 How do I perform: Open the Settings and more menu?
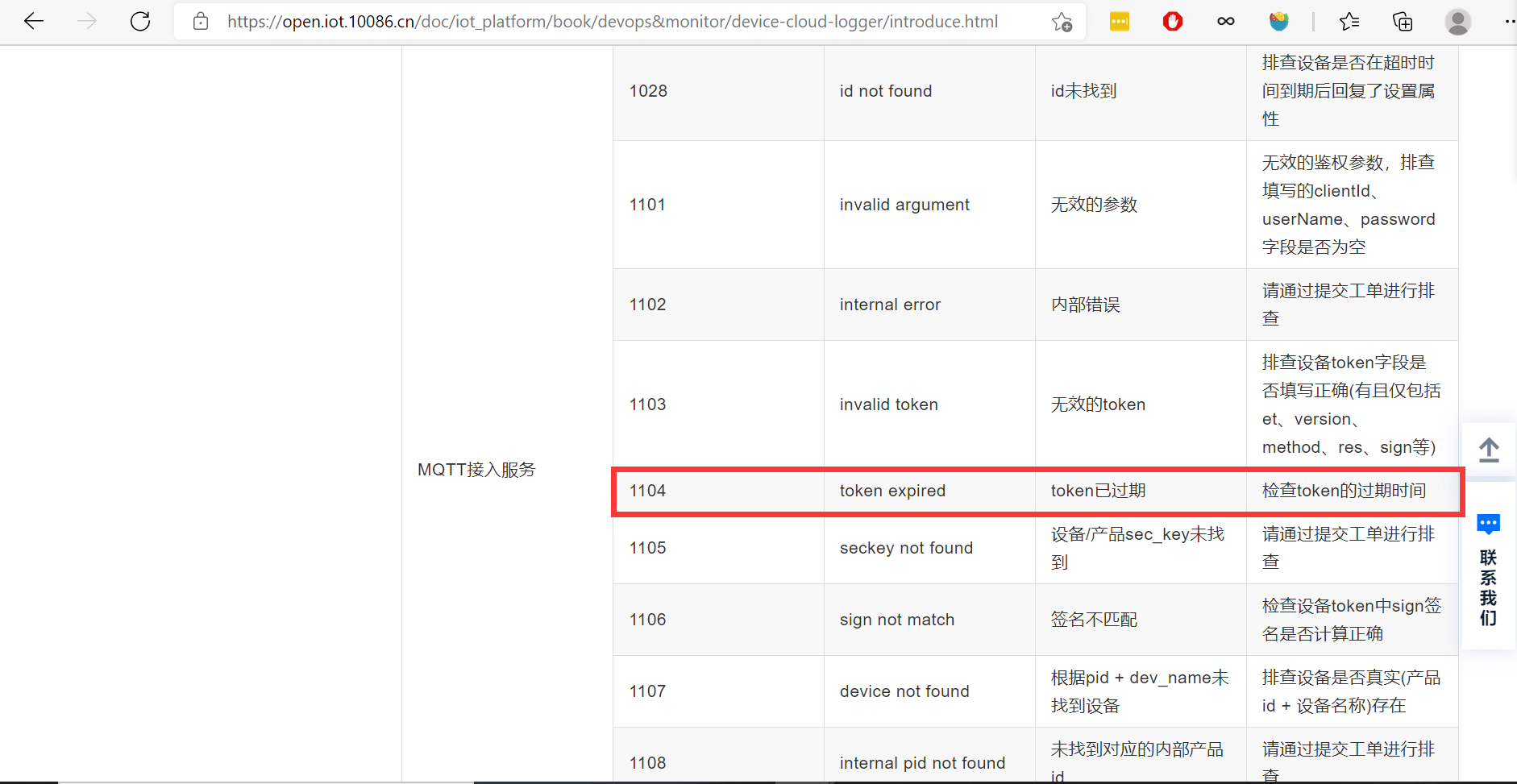point(1511,21)
